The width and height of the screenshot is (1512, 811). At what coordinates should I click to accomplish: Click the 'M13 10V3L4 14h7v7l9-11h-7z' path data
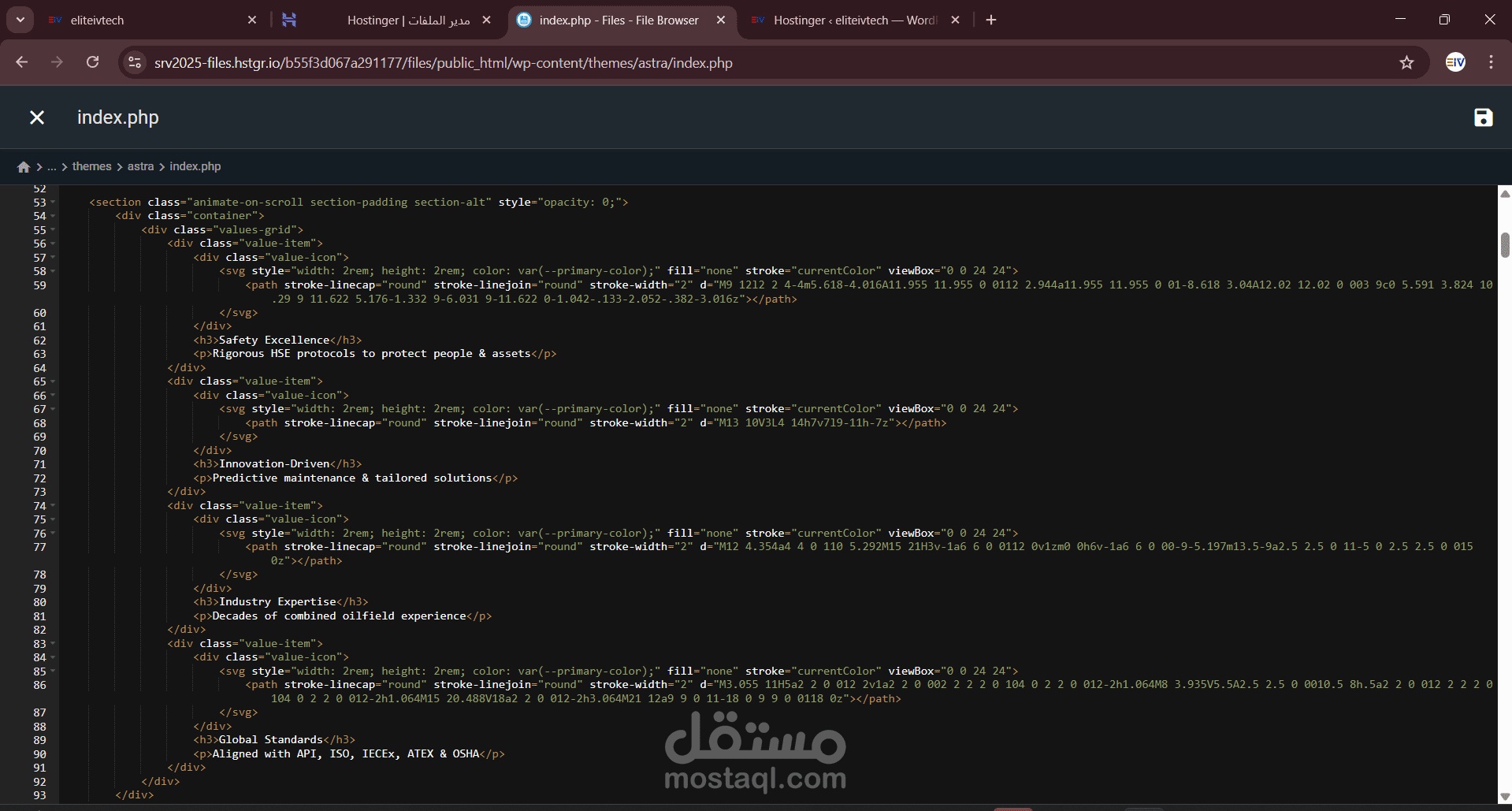coord(804,423)
